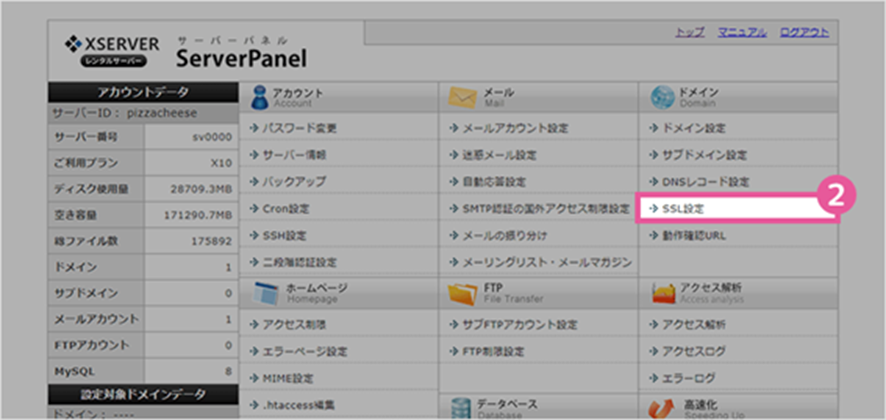Viewport: 886px width, 420px height.
Task: Click the FTPアカウント row label
Action: [x=92, y=345]
